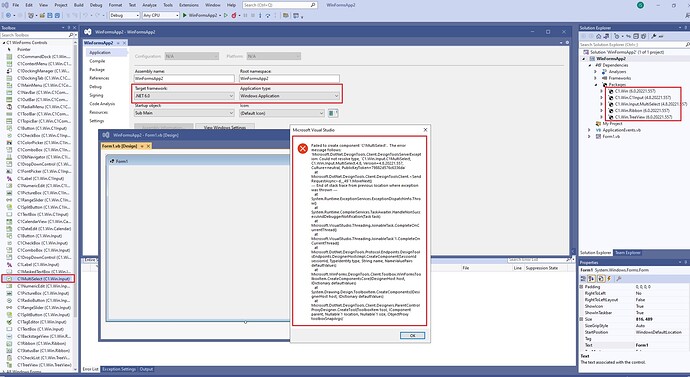Click the Hot Reload flame icon
Screen dimensions: 690x377
[x=234, y=15]
